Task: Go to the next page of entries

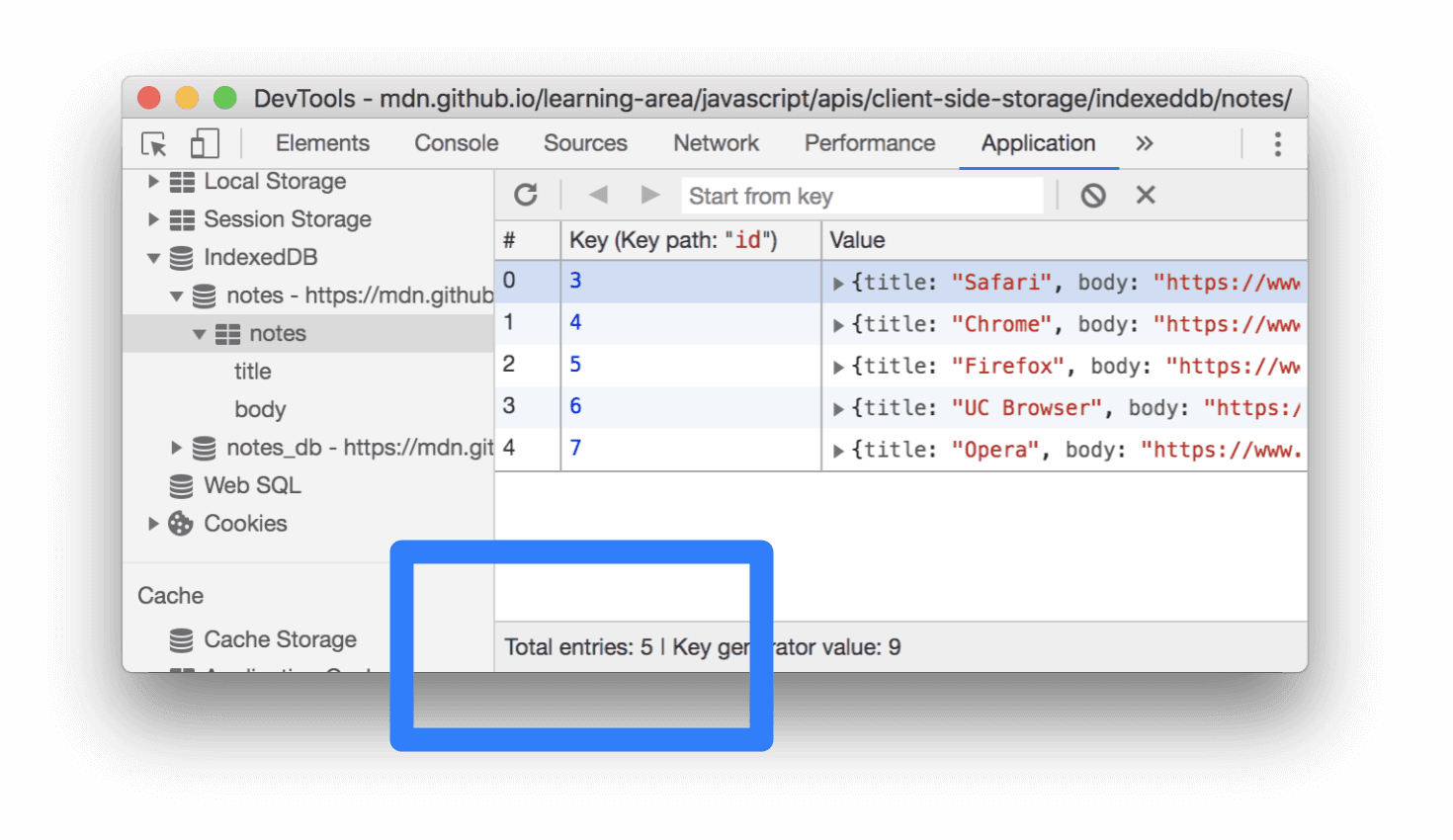Action: [650, 195]
